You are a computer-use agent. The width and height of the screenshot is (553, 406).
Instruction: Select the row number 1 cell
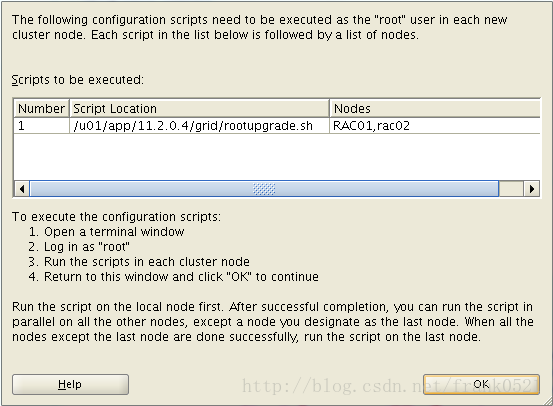[42, 126]
